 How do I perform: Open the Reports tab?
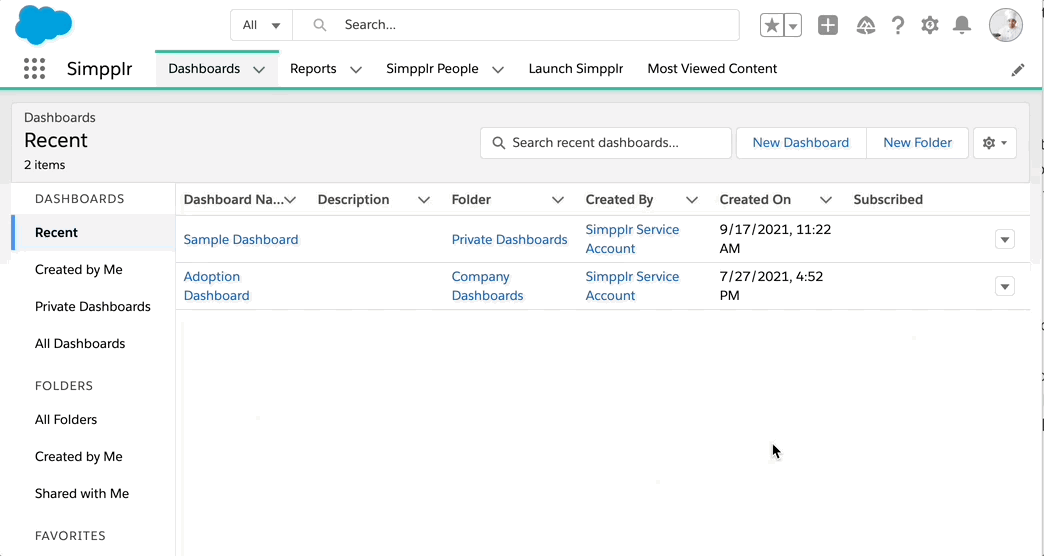pyautogui.click(x=313, y=69)
